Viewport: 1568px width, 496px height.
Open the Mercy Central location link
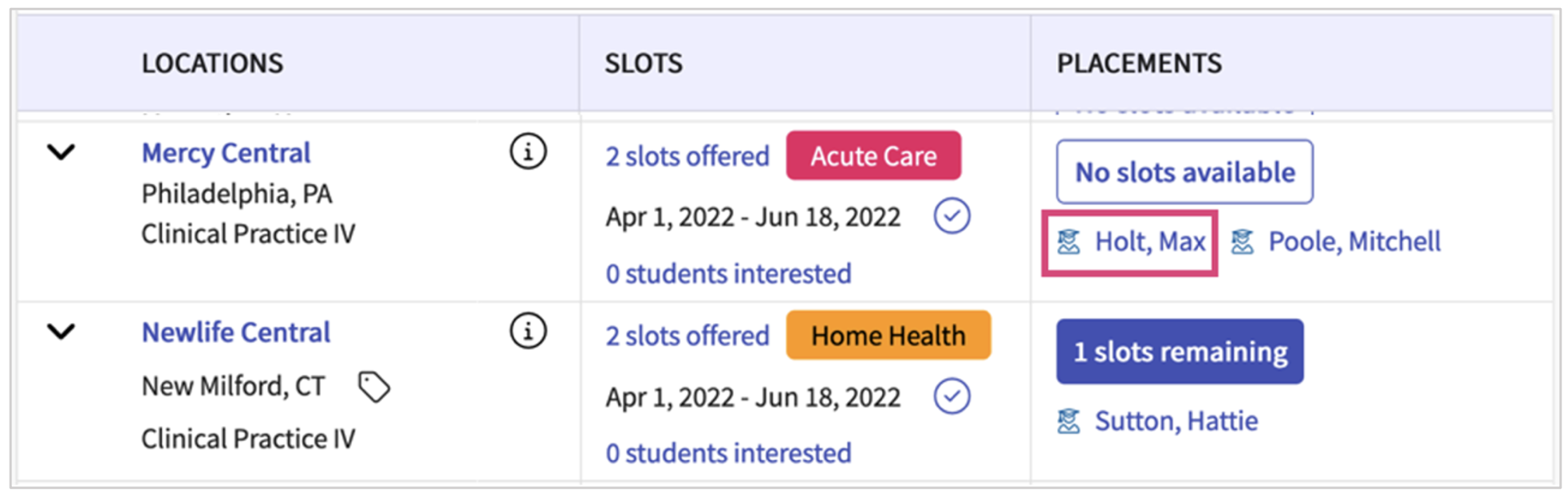[x=226, y=152]
